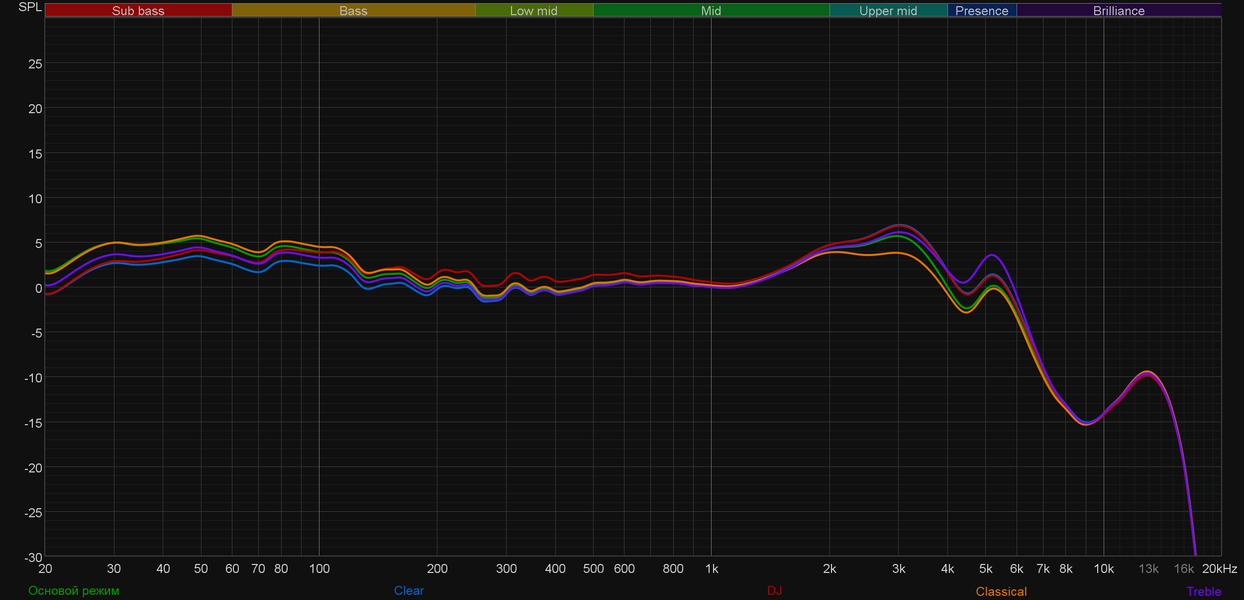Select the Low mid band header
The width and height of the screenshot is (1244, 600).
534,11
